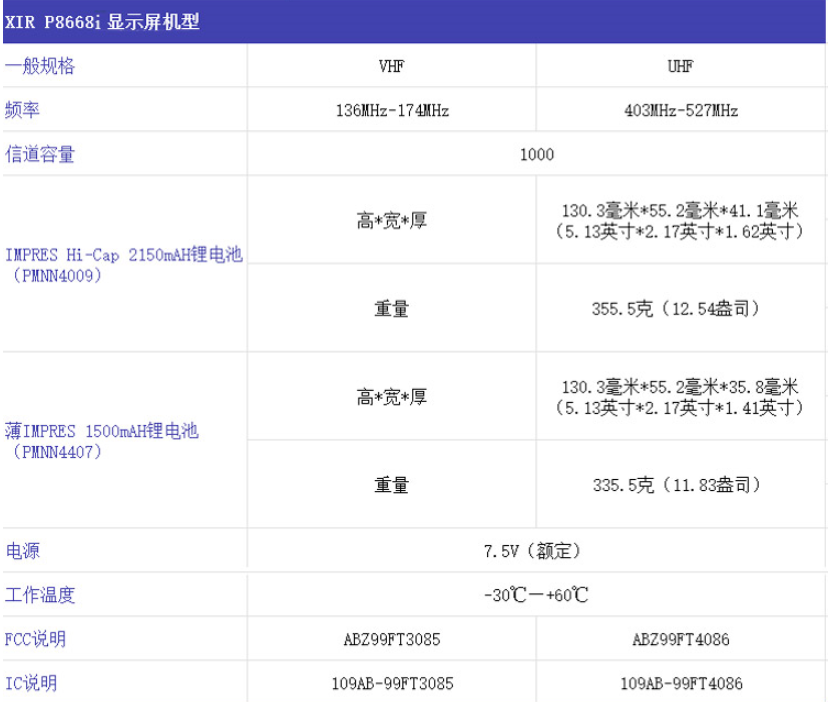Click the weight value '355.5克（12.54盎司）'
This screenshot has width=829, height=702.
tap(676, 309)
